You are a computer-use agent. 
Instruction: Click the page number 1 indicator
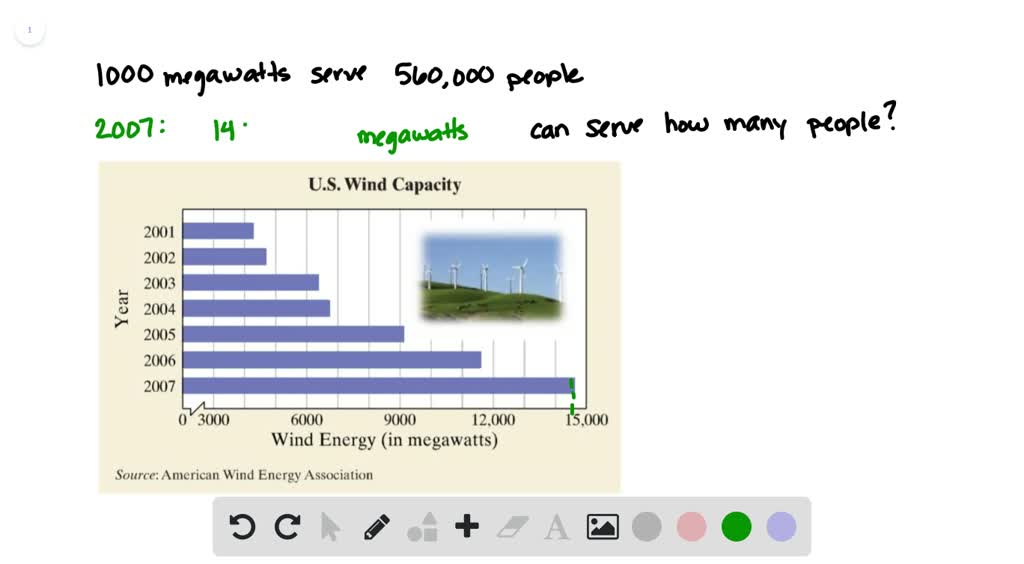[29, 30]
